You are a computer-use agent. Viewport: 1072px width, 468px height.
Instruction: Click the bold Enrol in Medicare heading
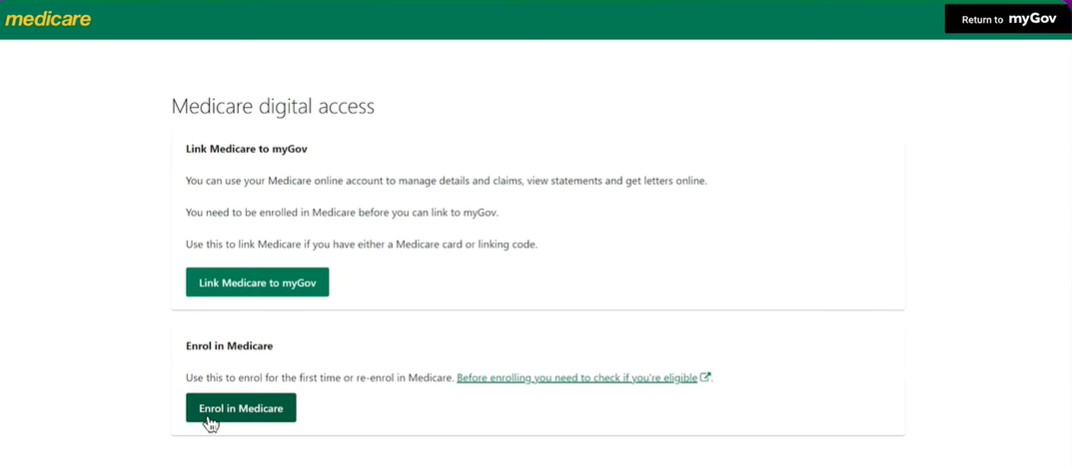tap(229, 346)
